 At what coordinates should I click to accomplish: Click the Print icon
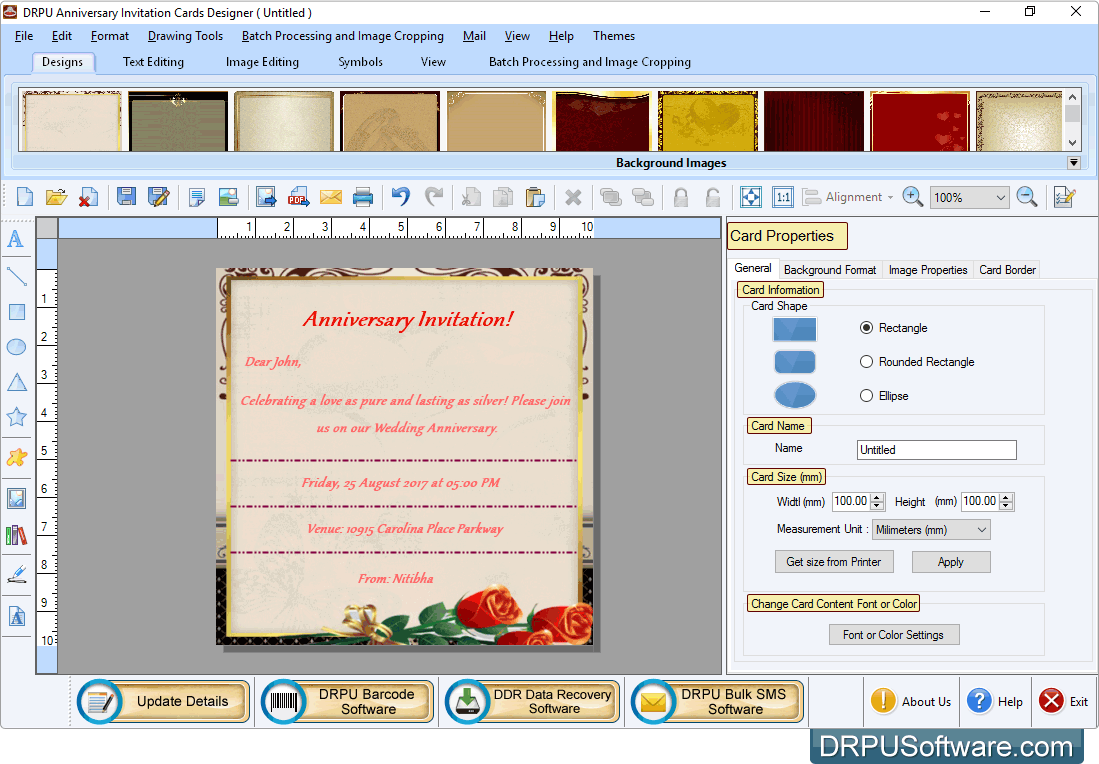(x=363, y=197)
